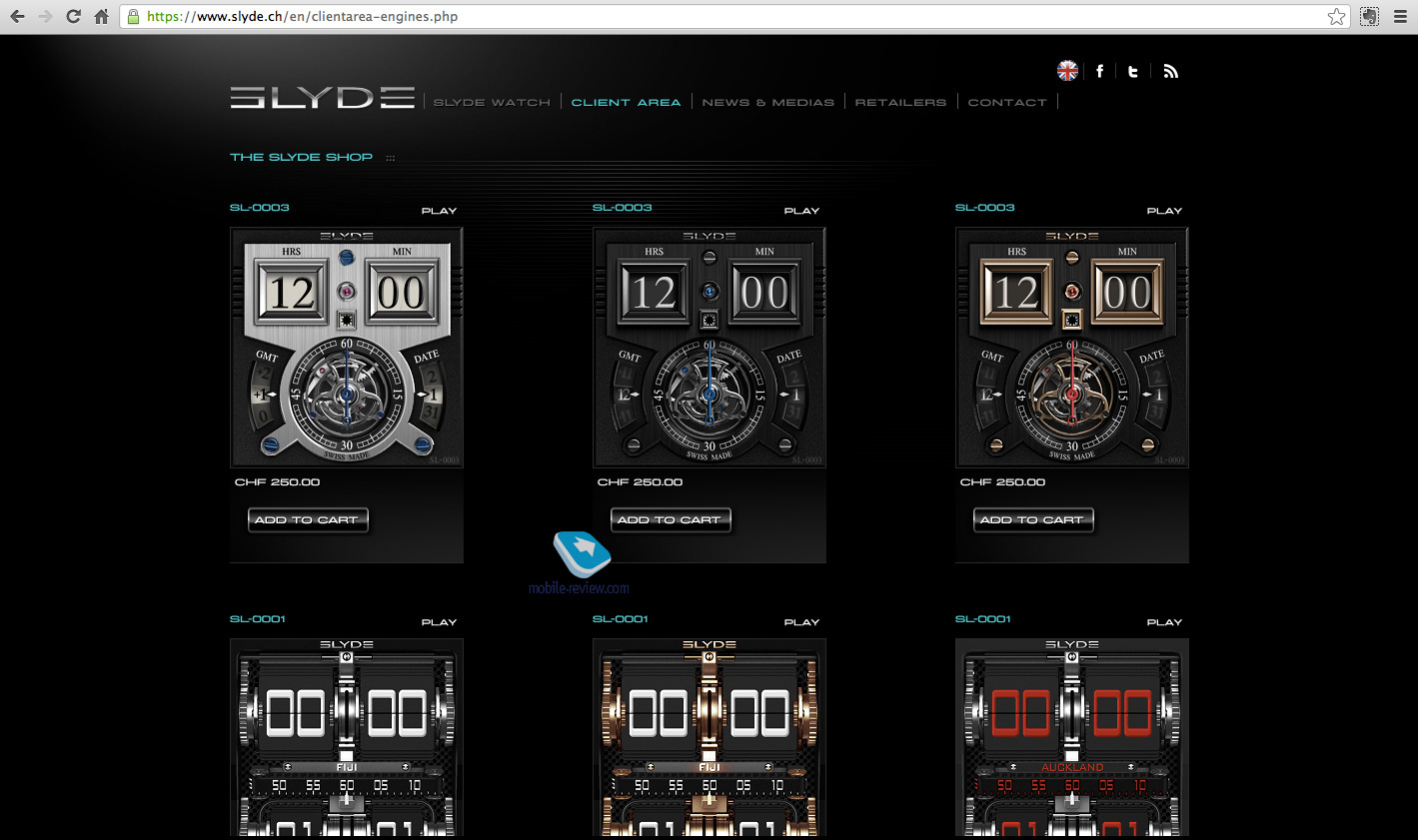The image size is (1418, 840).
Task: Play the red Auckland SL-0001 face
Action: click(1164, 622)
